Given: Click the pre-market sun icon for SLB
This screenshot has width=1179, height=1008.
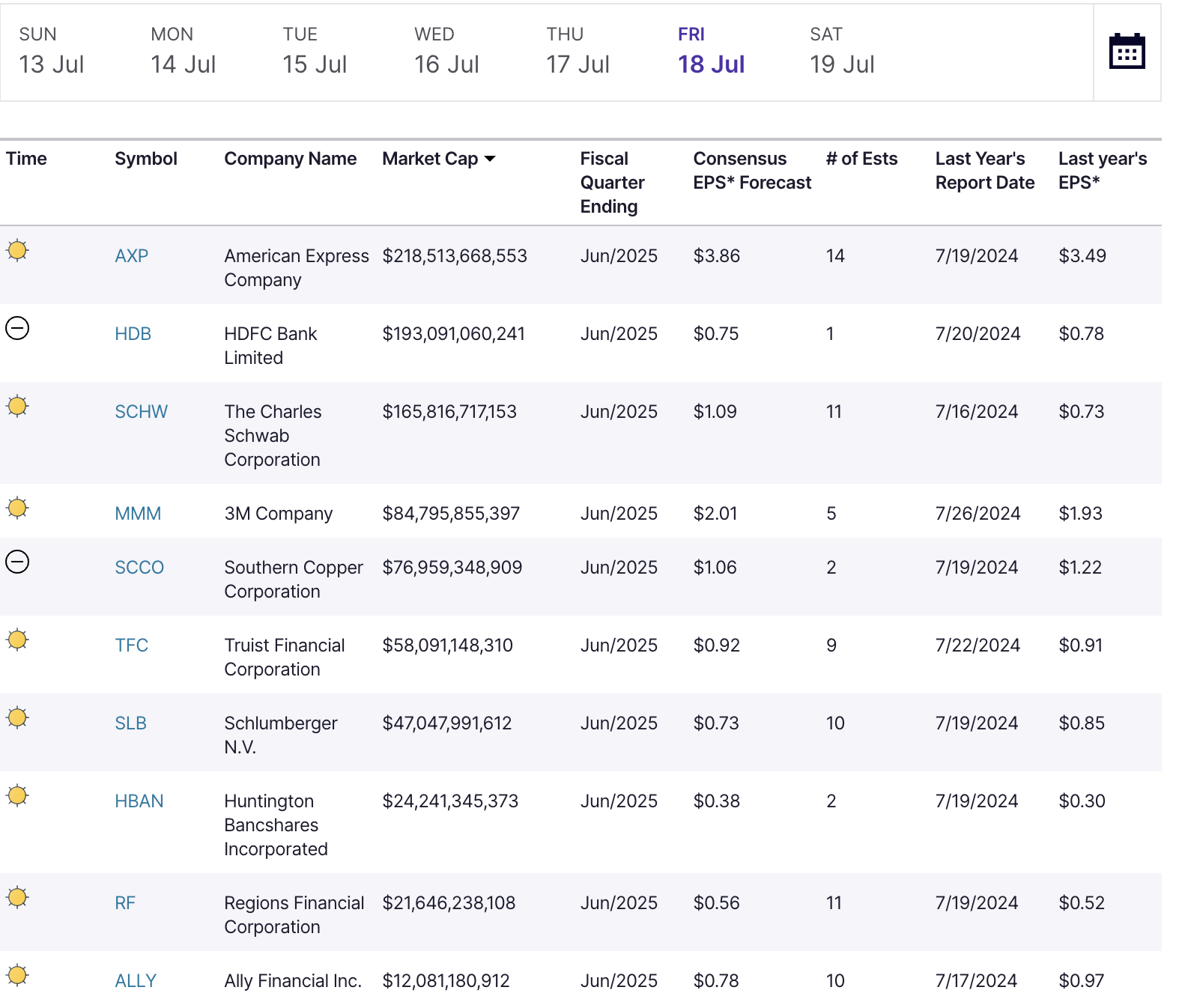Looking at the screenshot, I should point(17,717).
